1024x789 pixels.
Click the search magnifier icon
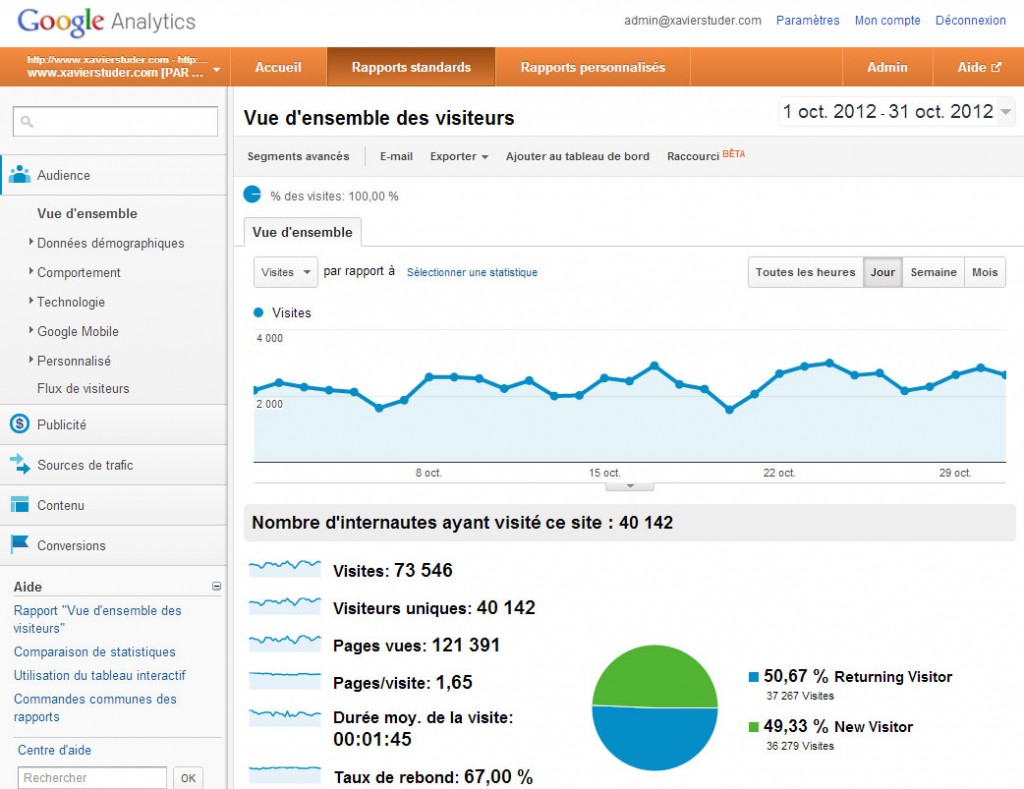[x=27, y=121]
